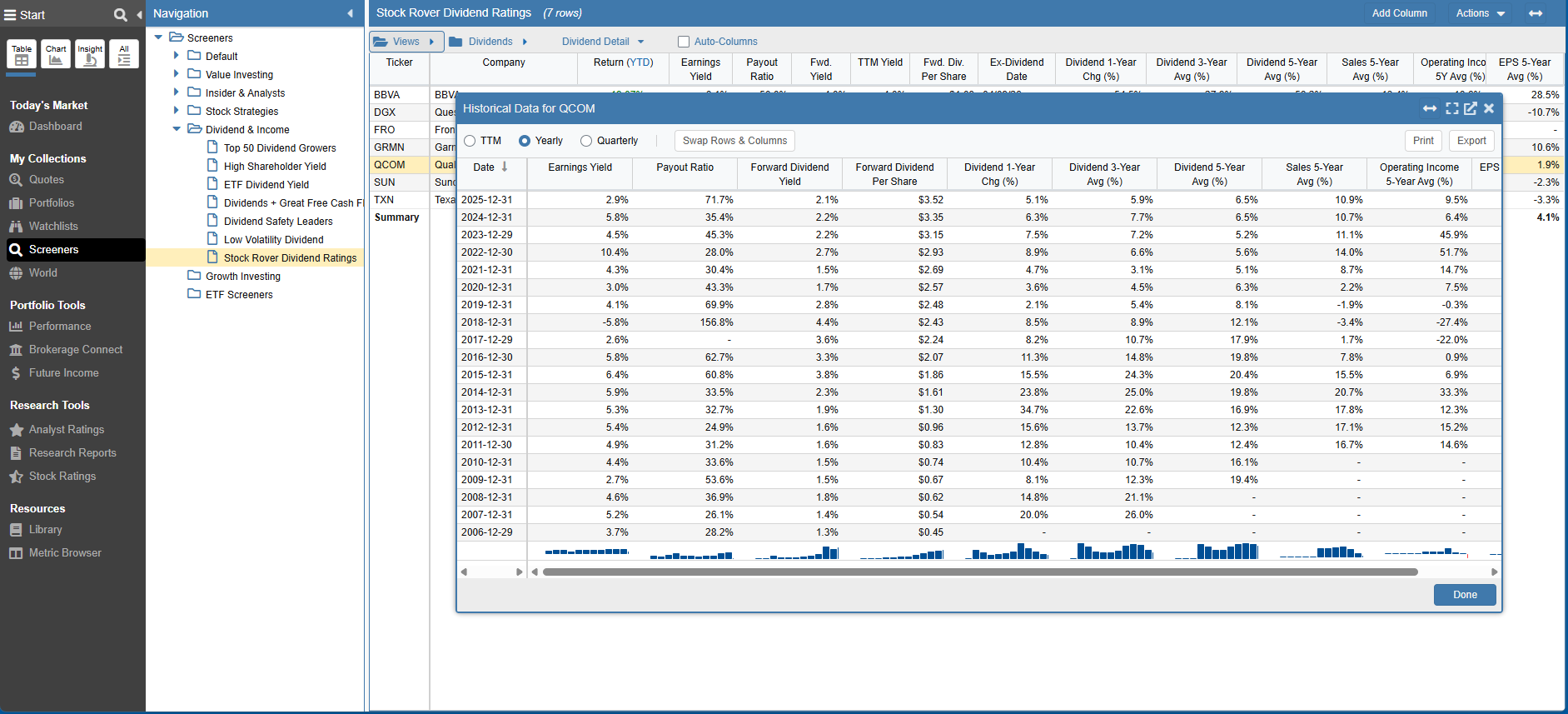Viewport: 1568px width, 714px height.
Task: Click the Print button
Action: click(1423, 141)
